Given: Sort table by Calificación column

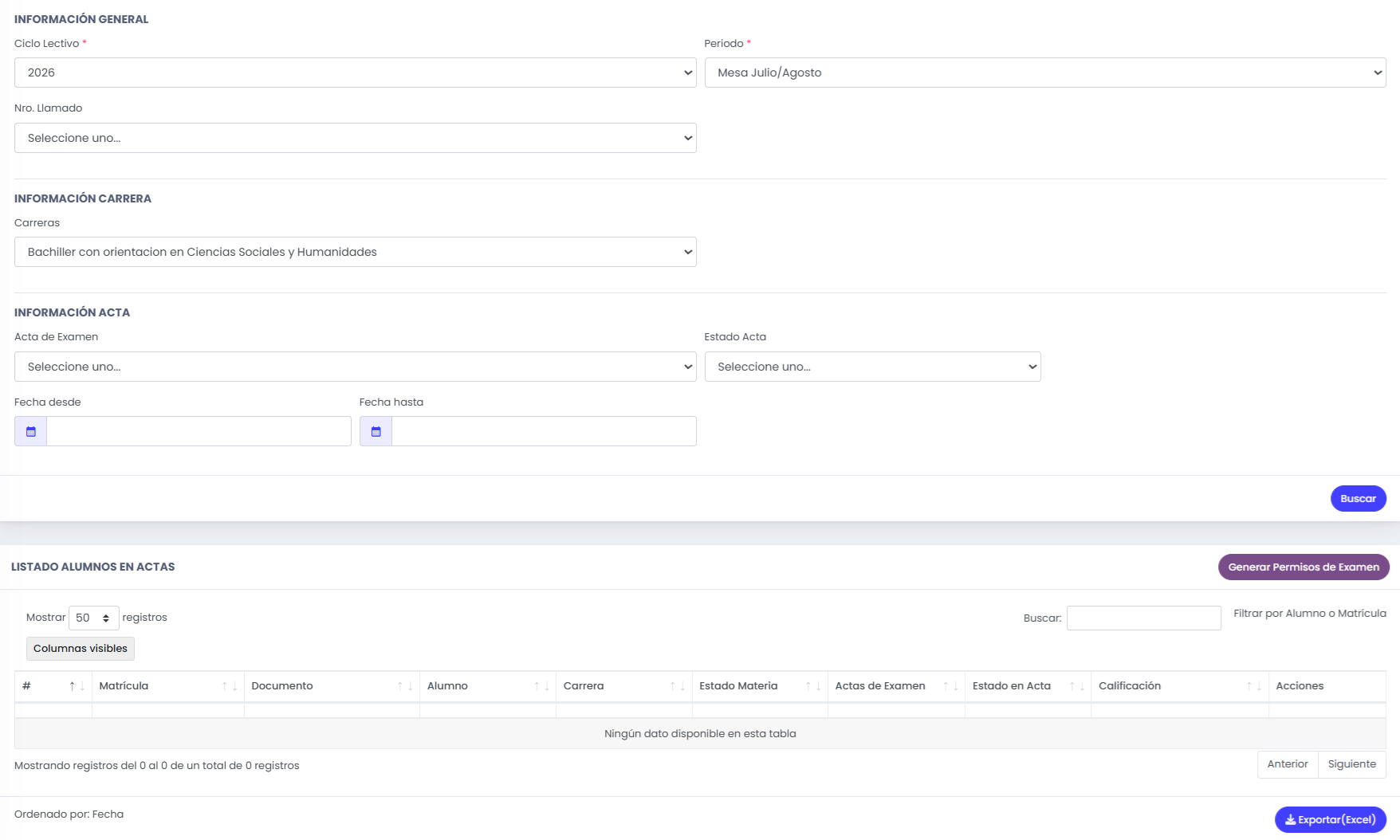Looking at the screenshot, I should click(x=1180, y=686).
